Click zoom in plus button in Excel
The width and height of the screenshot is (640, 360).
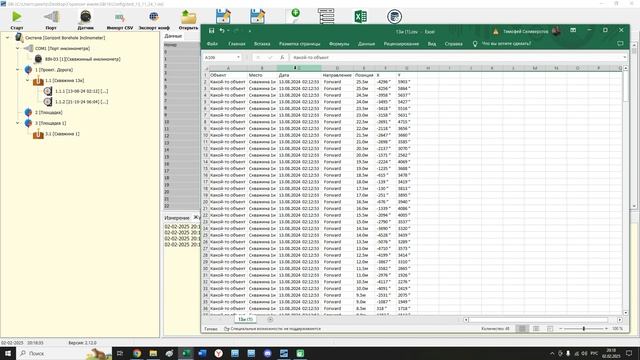tap(606, 328)
